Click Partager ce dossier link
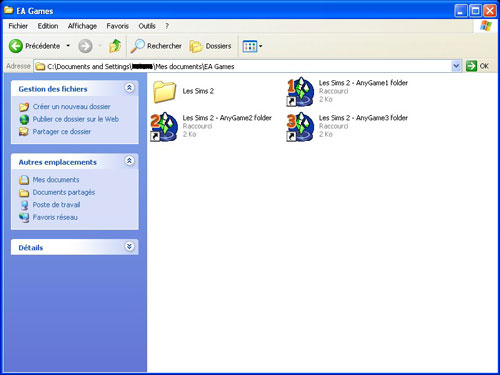The width and height of the screenshot is (500, 375). pyautogui.click(x=62, y=132)
